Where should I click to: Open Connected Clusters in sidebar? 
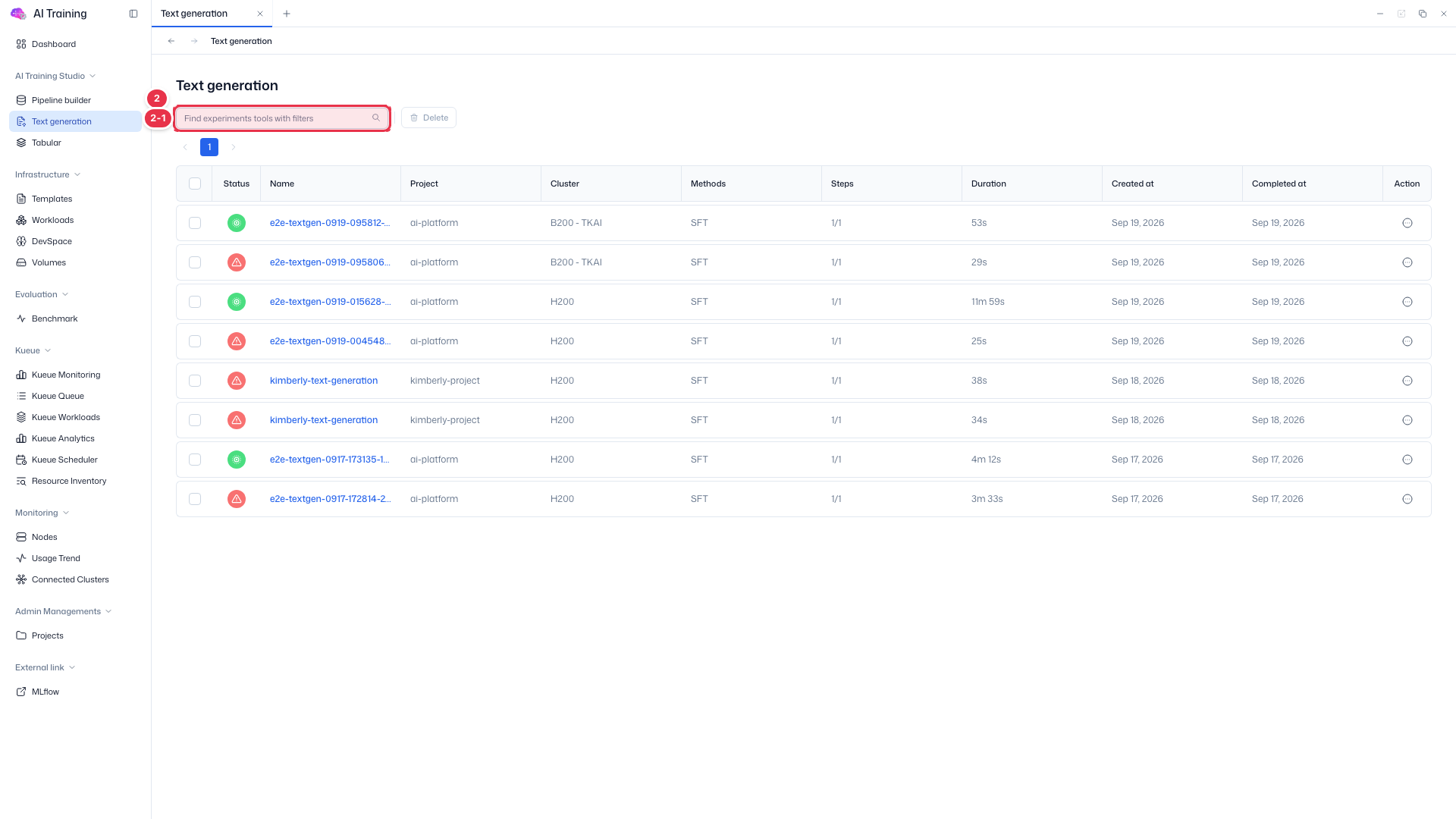[75, 579]
